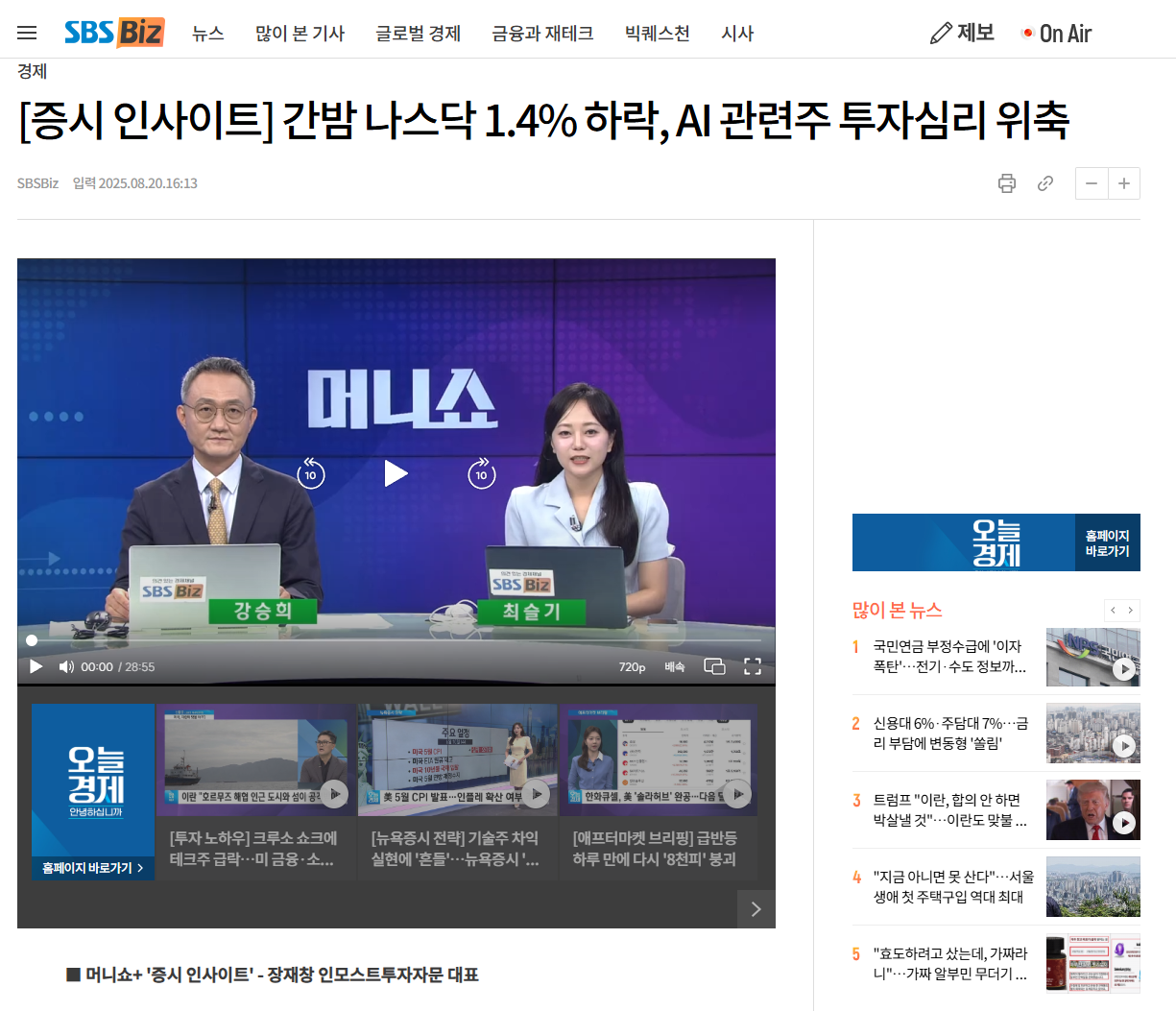Screen dimensions: 1176x1011
Task: Show next 많이 본 뉴스 page
Action: 1131,611
